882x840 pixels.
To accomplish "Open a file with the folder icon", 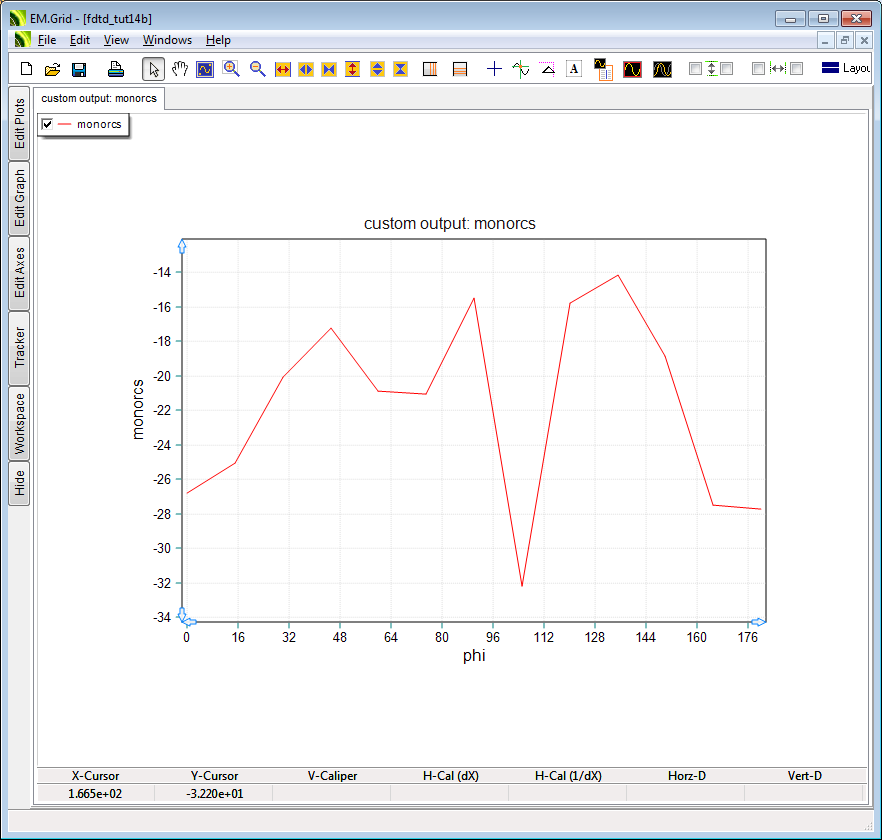I will click(x=53, y=69).
